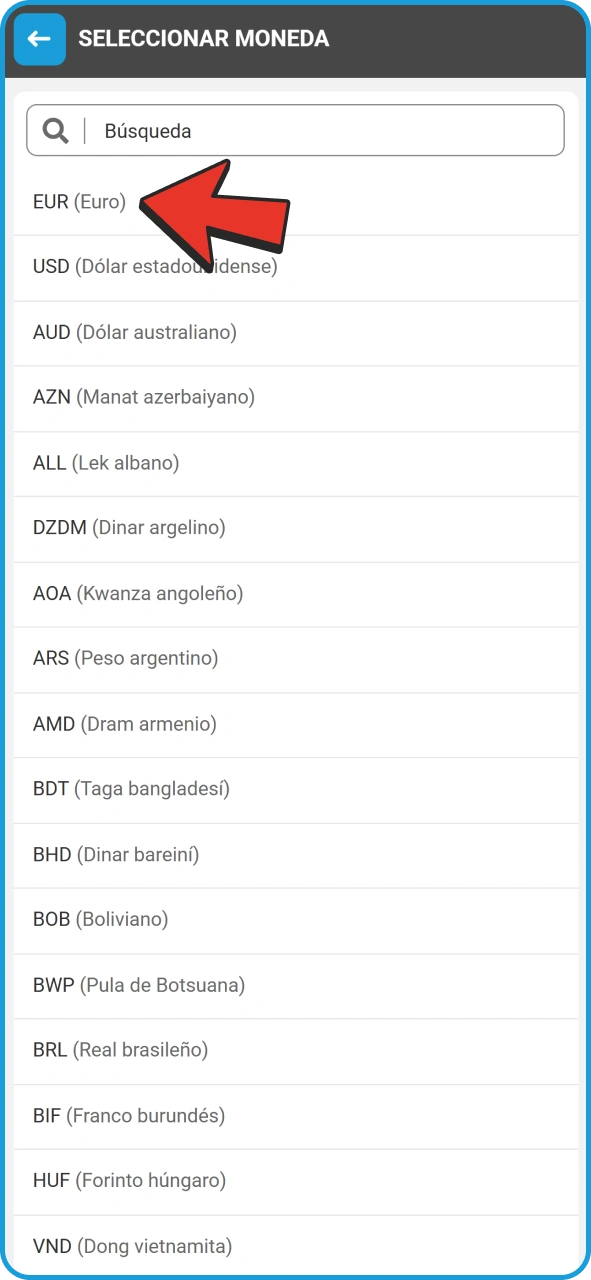Select AMD (Dram armenio)
Screen dimensions: 591x1280
pyautogui.click(x=295, y=725)
